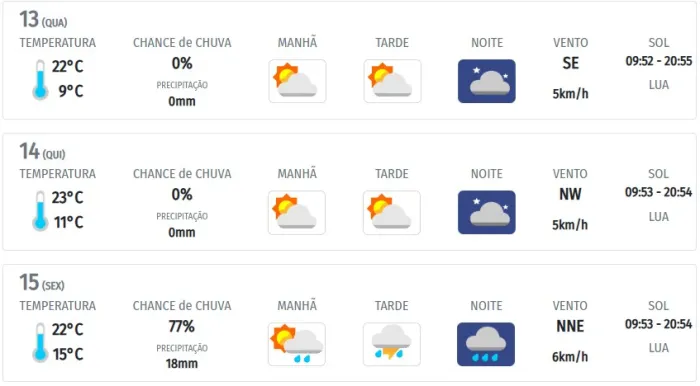Select the 15 (SEX) day heading

[x=42, y=282]
